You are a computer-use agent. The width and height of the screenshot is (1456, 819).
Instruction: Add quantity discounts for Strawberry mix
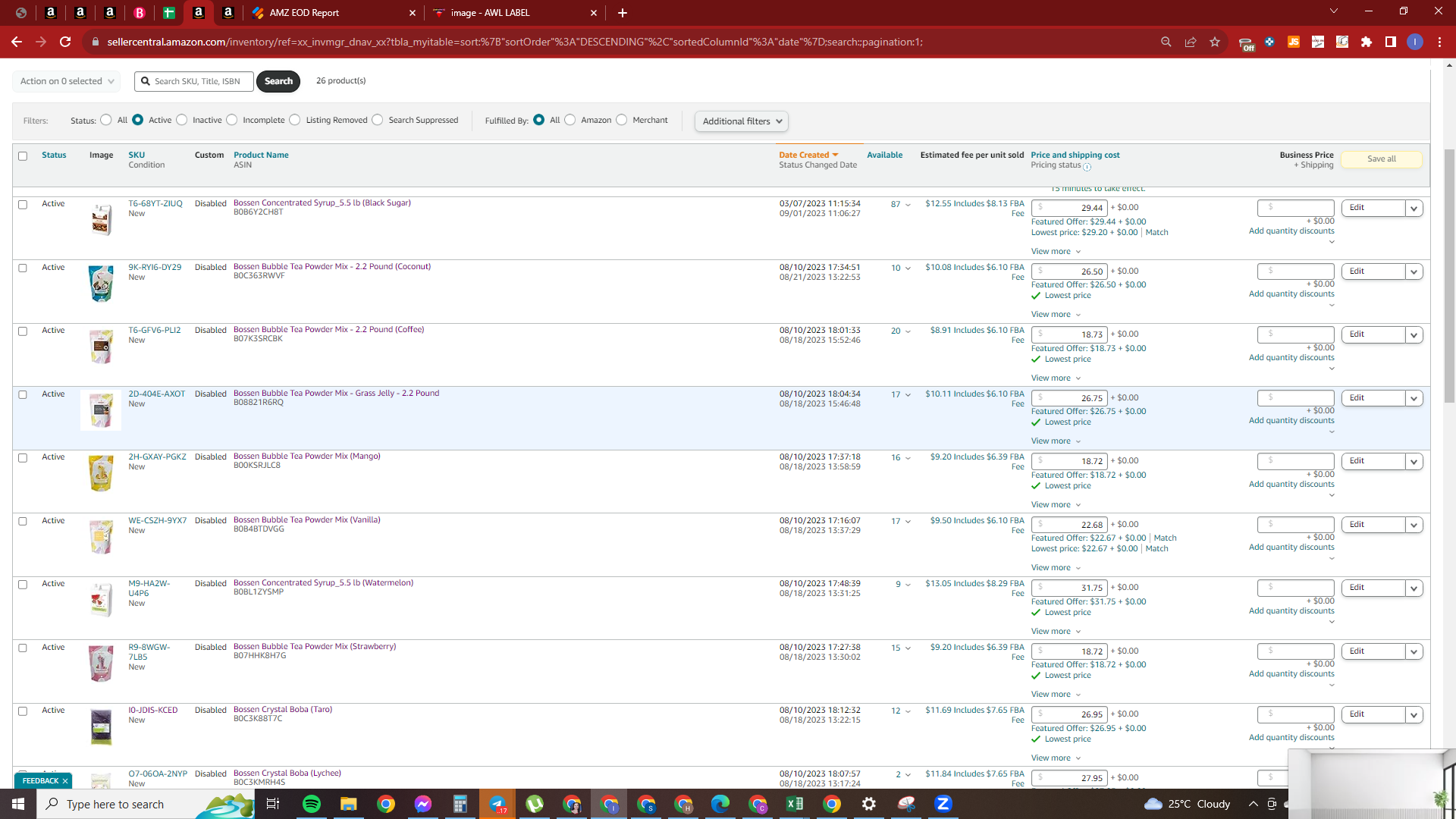1291,674
